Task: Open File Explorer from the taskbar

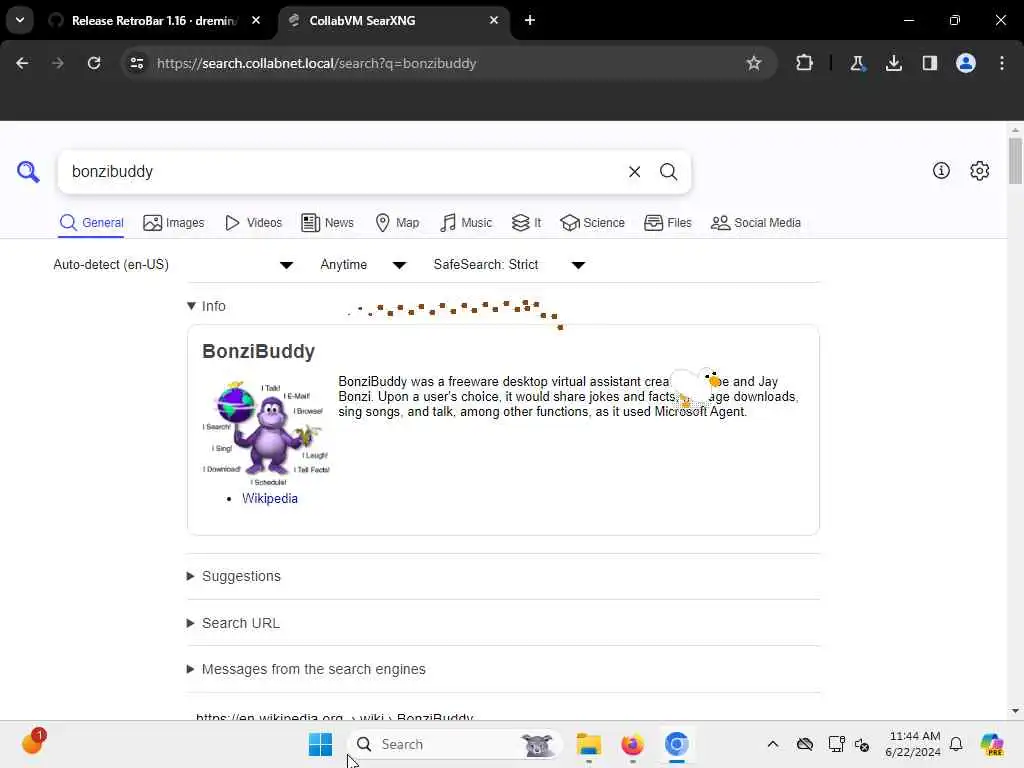Action: [588, 744]
